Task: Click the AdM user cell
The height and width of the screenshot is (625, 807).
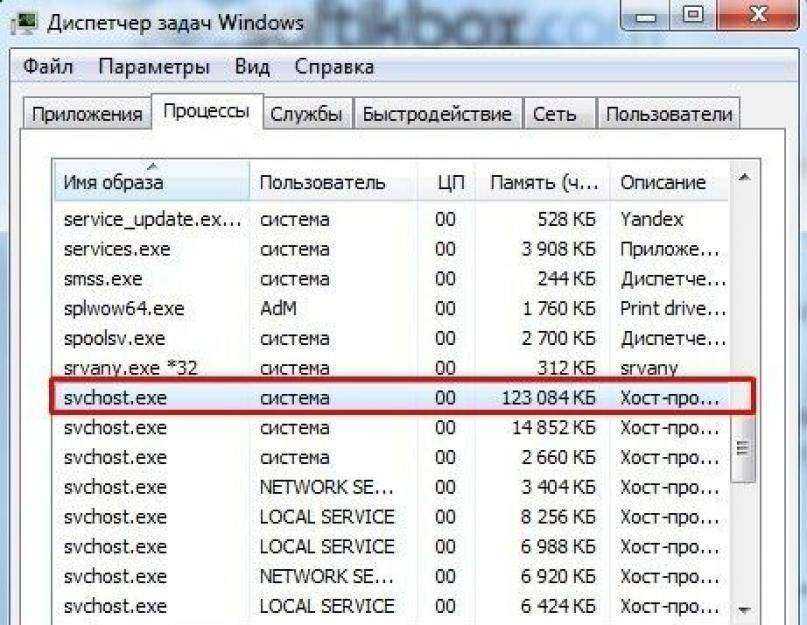Action: (x=278, y=308)
